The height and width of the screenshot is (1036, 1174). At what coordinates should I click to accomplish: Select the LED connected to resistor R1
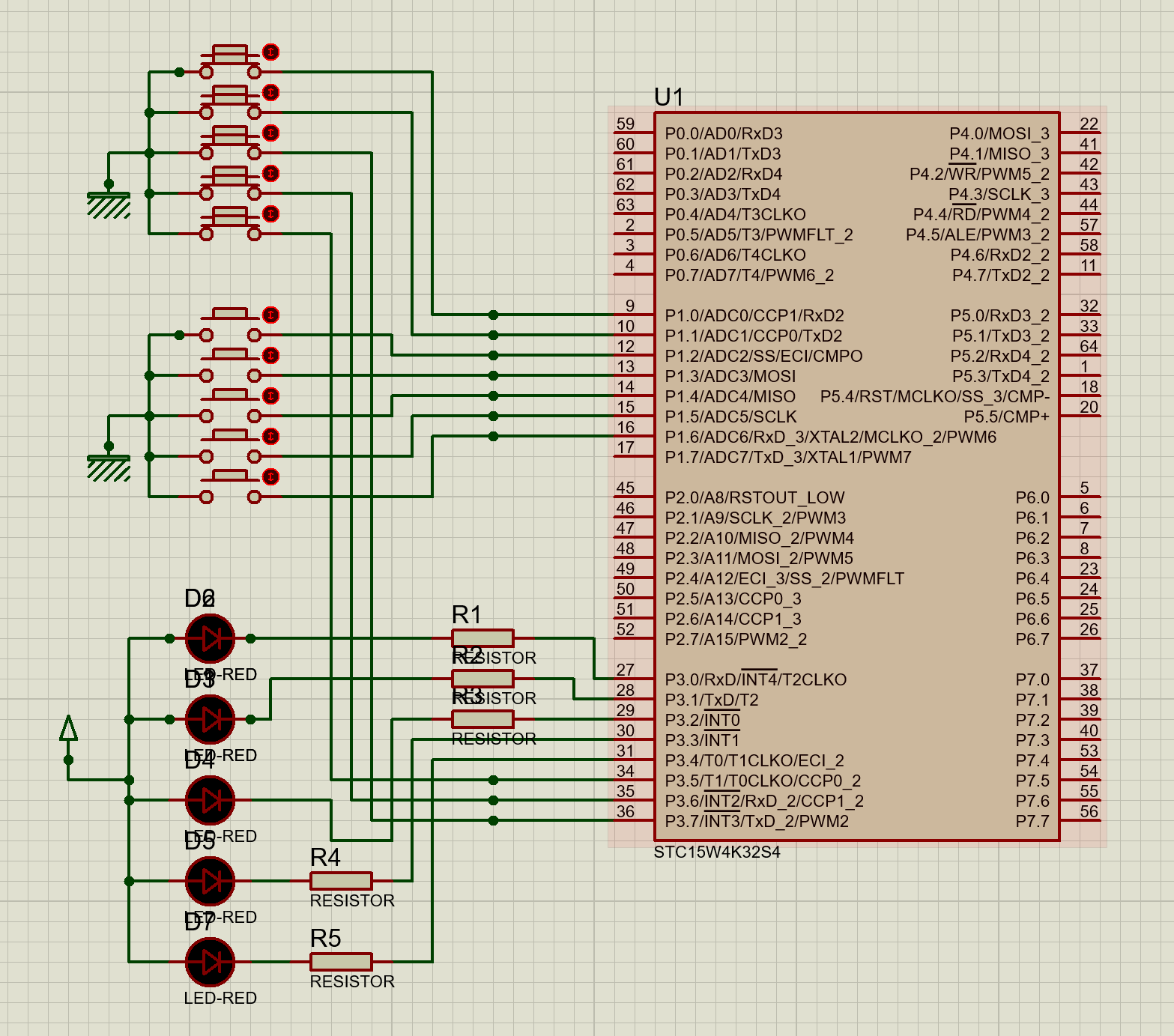211,638
